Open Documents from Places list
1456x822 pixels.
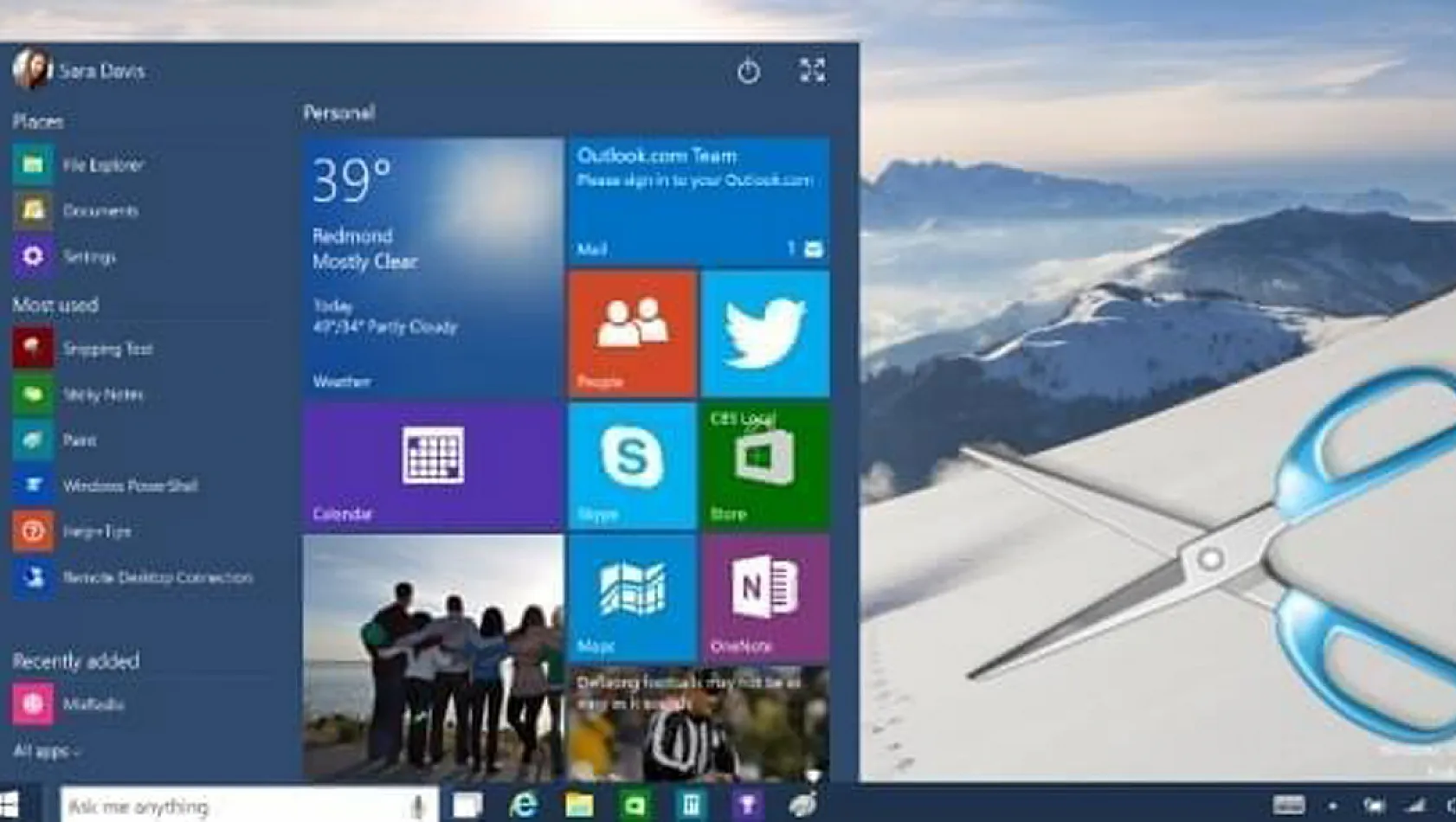[76, 210]
